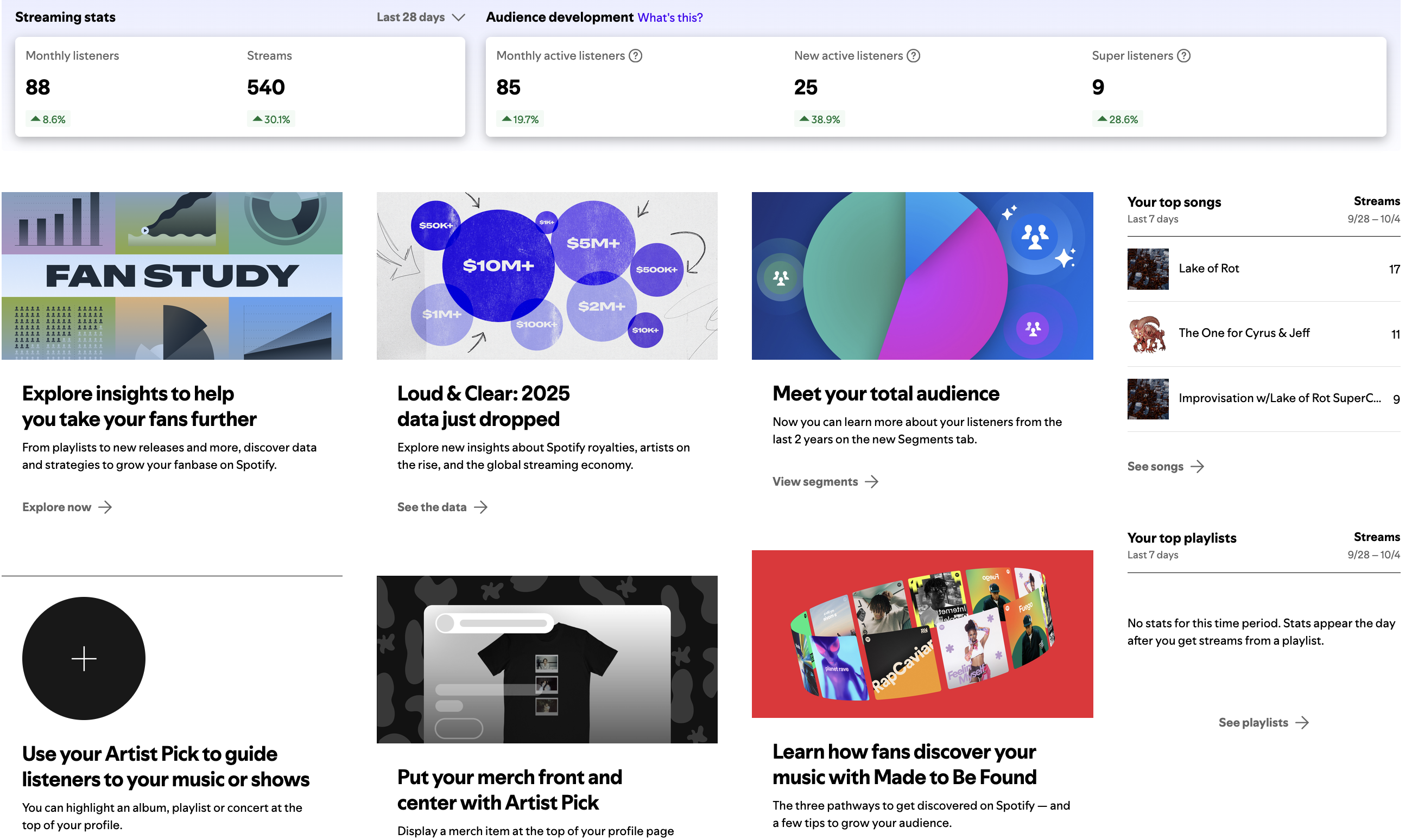Click the Streams value 540

[266, 87]
